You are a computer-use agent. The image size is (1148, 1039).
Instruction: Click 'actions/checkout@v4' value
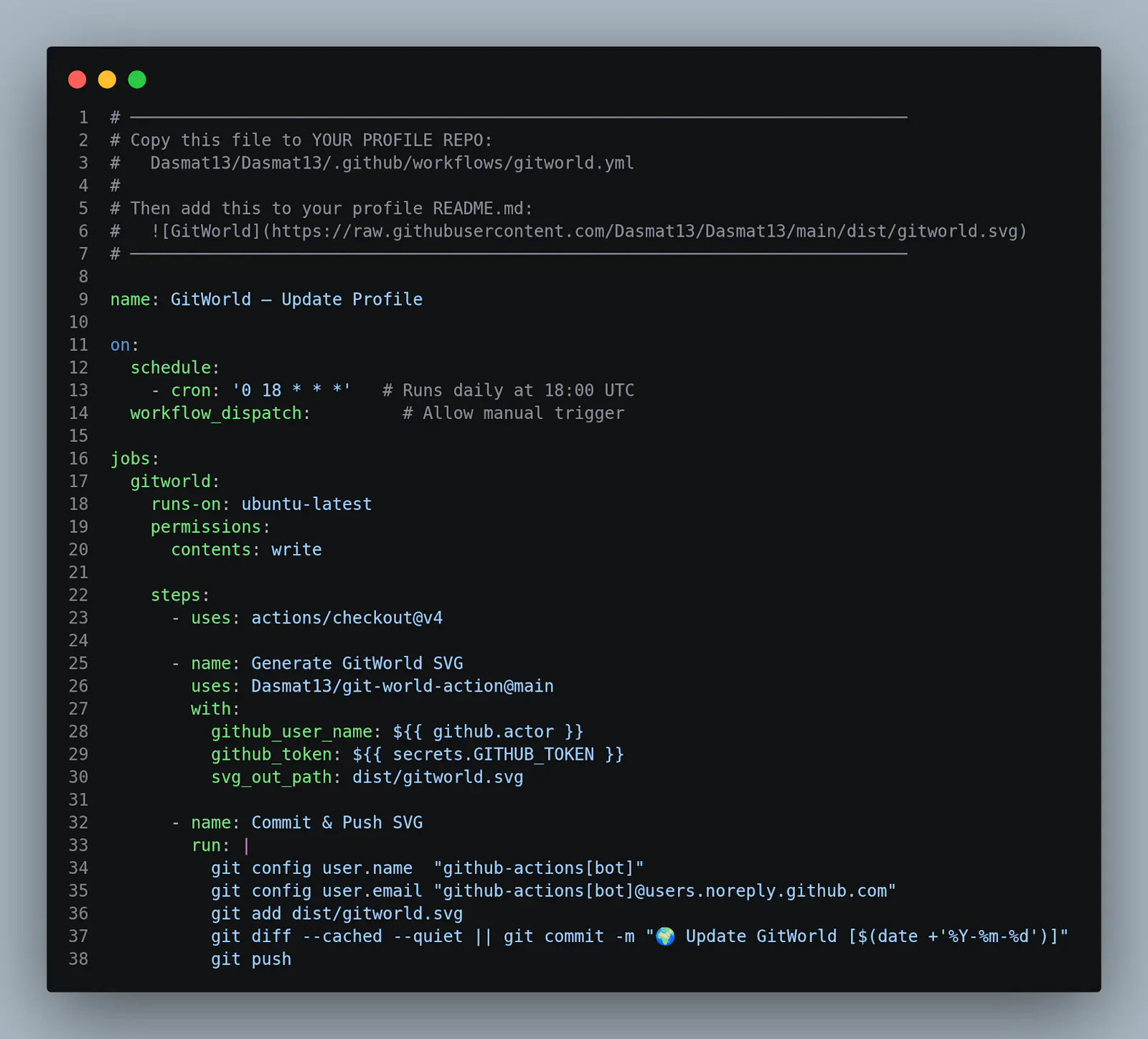(347, 618)
